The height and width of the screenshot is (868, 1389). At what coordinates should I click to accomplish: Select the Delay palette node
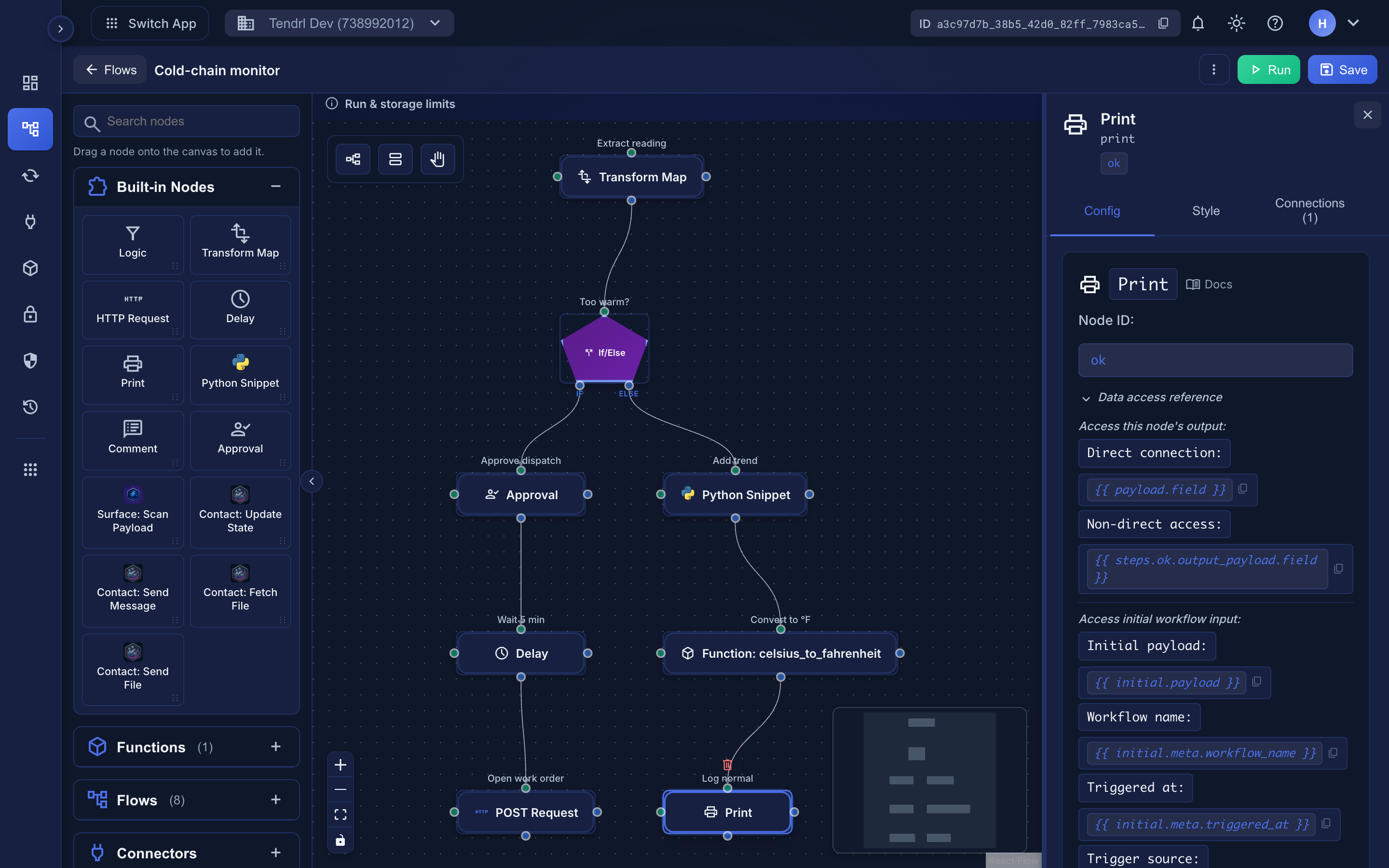coord(240,310)
